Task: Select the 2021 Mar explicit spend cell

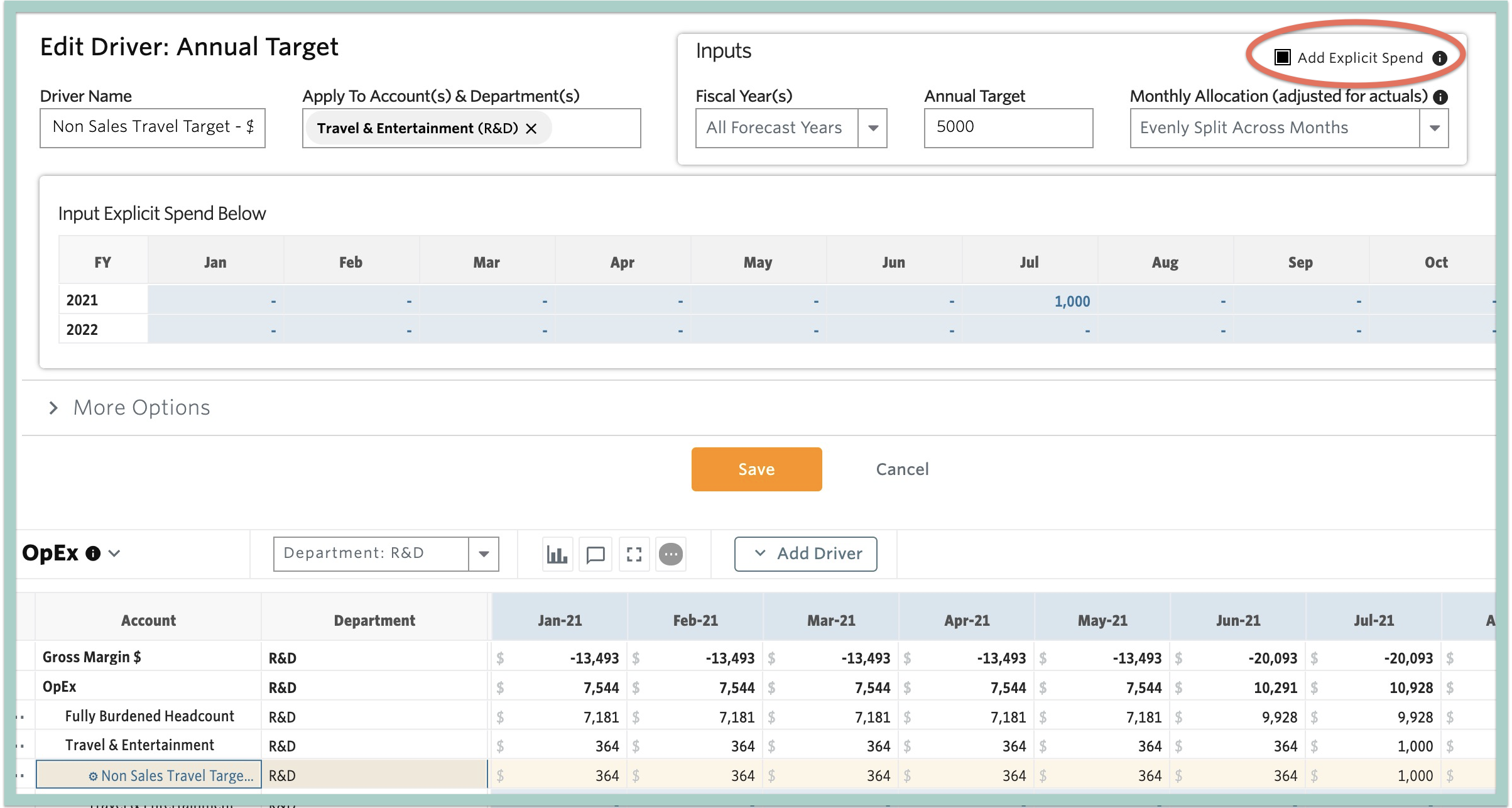Action: tap(487, 301)
